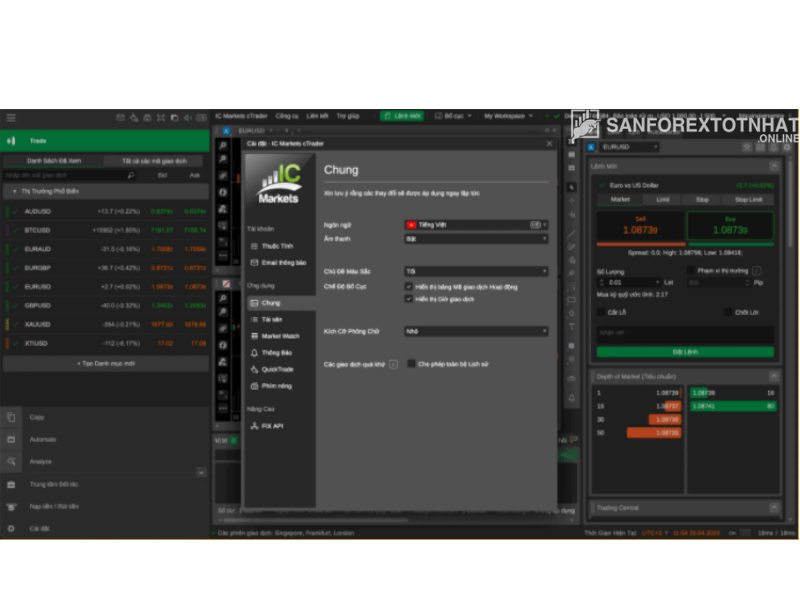
Task: Select the XTIUSD row in watchlist
Action: click(x=105, y=343)
